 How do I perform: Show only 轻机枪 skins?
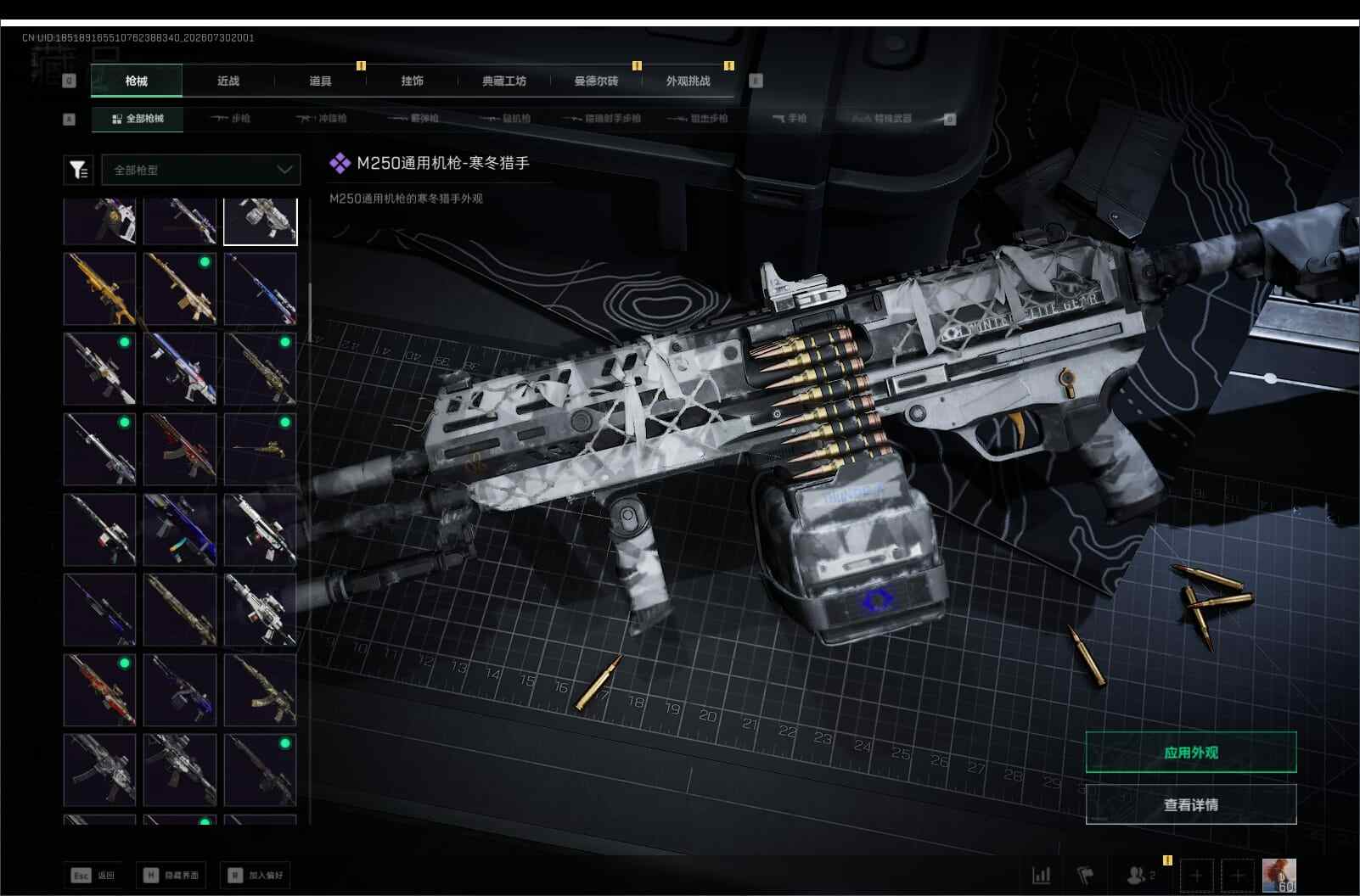coord(505,119)
